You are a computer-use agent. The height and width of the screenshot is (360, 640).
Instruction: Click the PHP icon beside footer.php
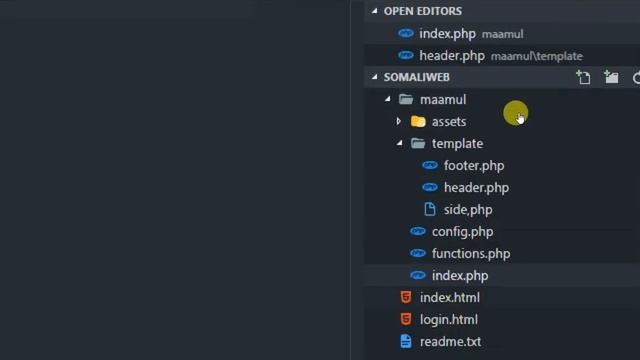[430, 165]
